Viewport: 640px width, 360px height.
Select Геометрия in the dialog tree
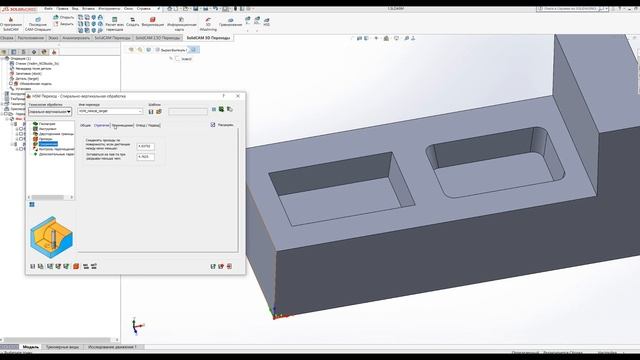pyautogui.click(x=47, y=124)
